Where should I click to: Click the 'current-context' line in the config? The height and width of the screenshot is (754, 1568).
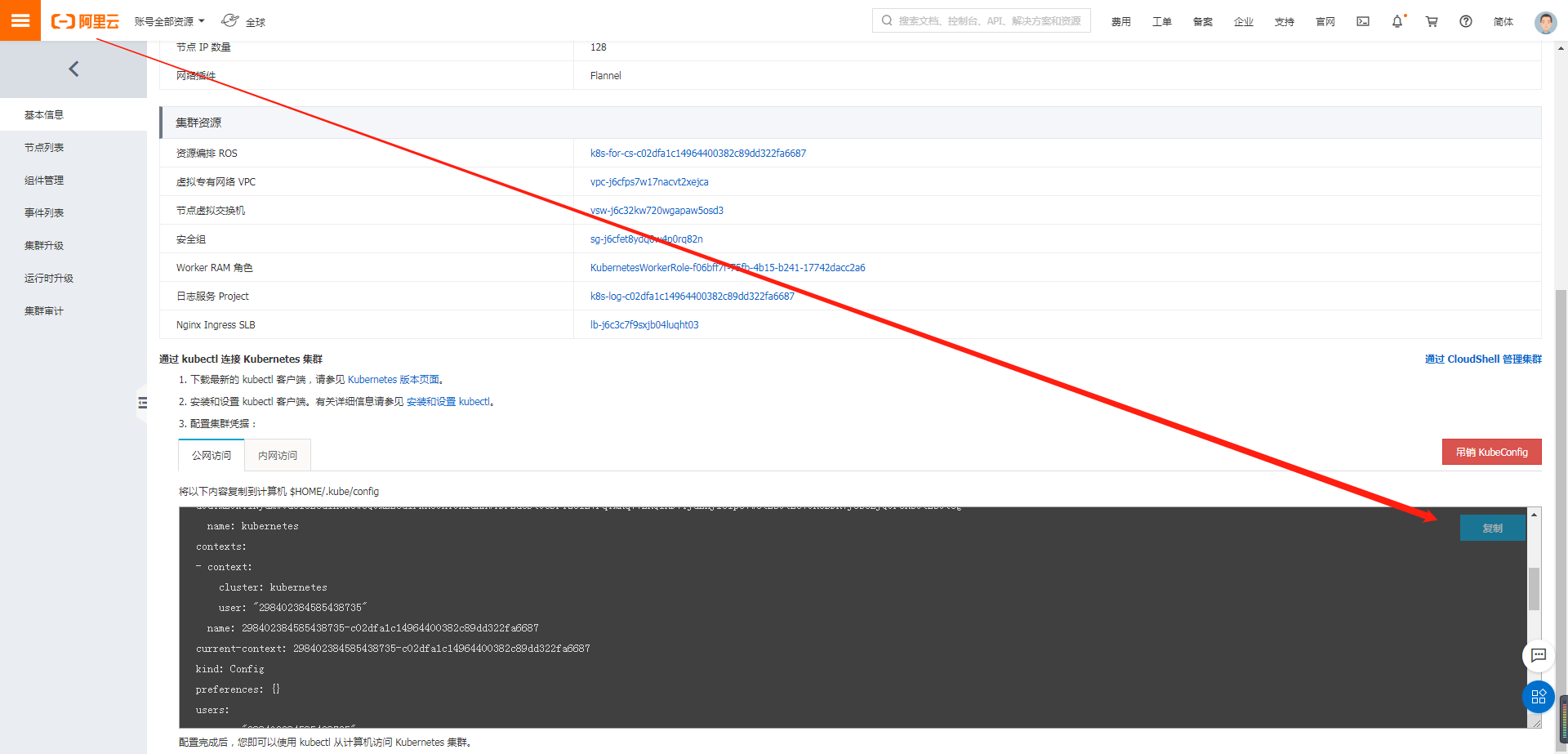point(393,649)
